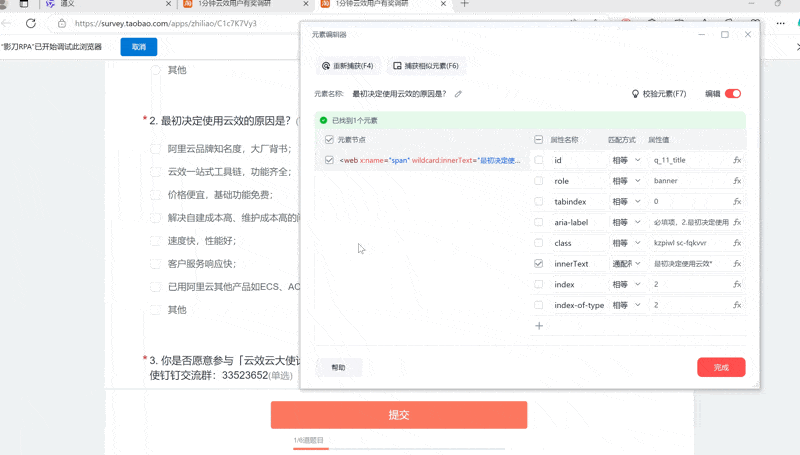
Task: Click the 取消 button in debug bar
Action: pos(138,47)
